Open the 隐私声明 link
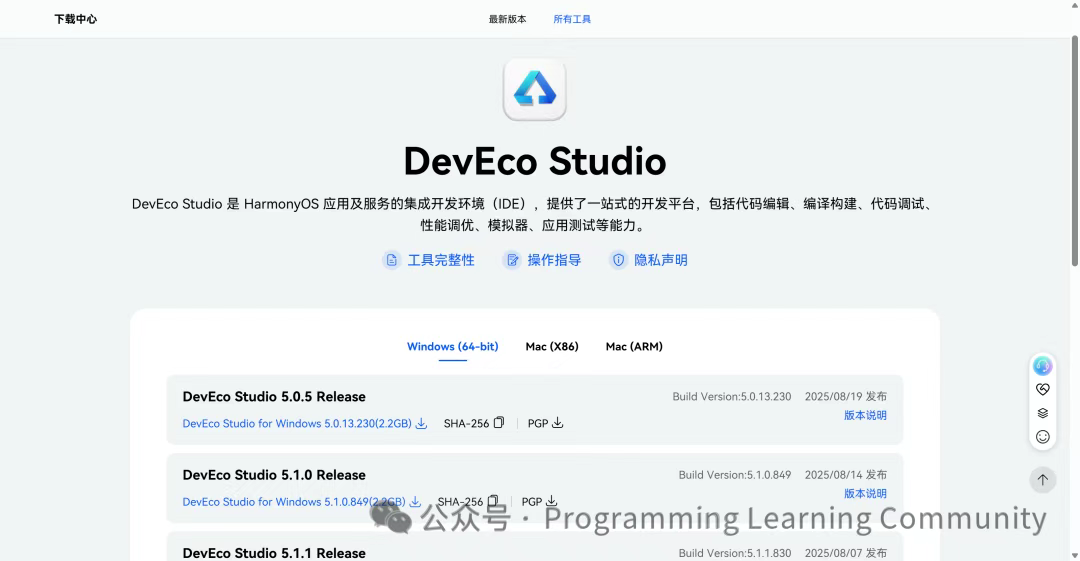This screenshot has height=561, width=1080. (x=661, y=260)
